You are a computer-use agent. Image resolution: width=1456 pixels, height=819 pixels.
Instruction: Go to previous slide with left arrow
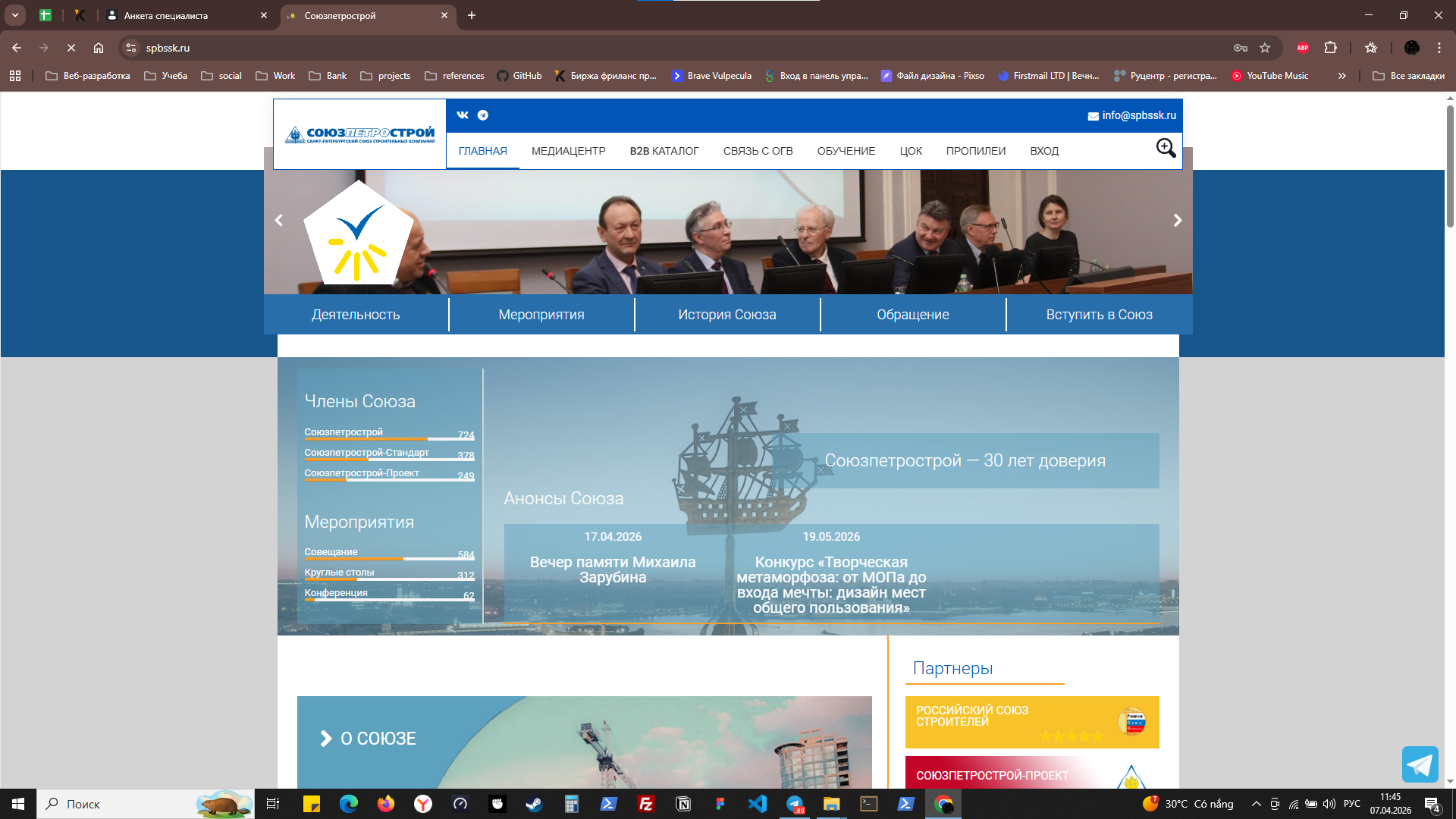279,220
